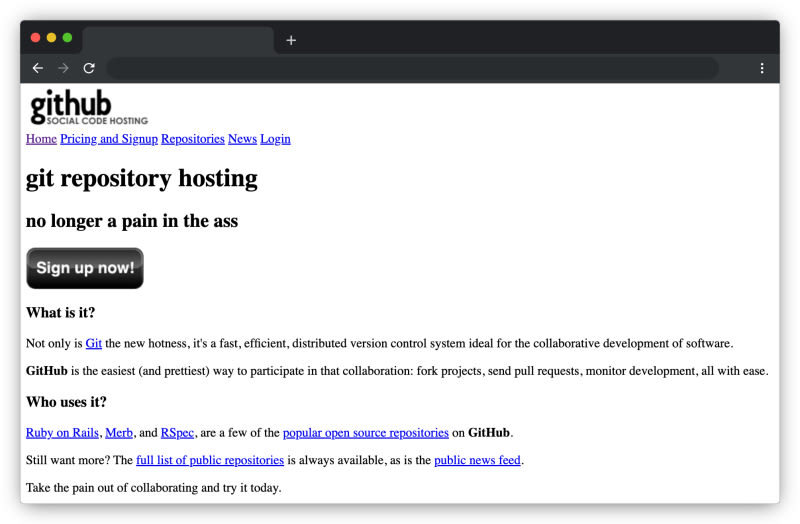Open the Merb link
The image size is (800, 524).
[119, 433]
